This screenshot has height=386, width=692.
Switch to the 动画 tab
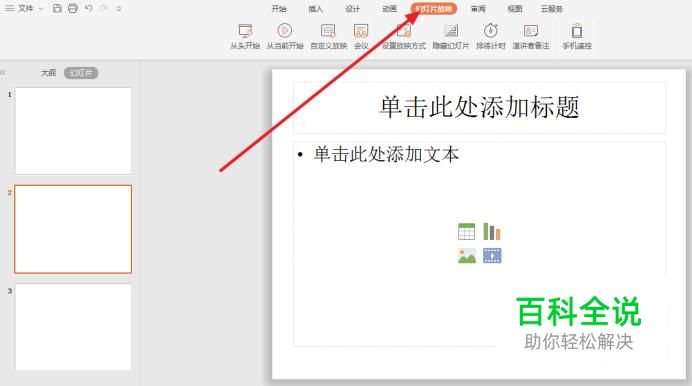coord(389,9)
